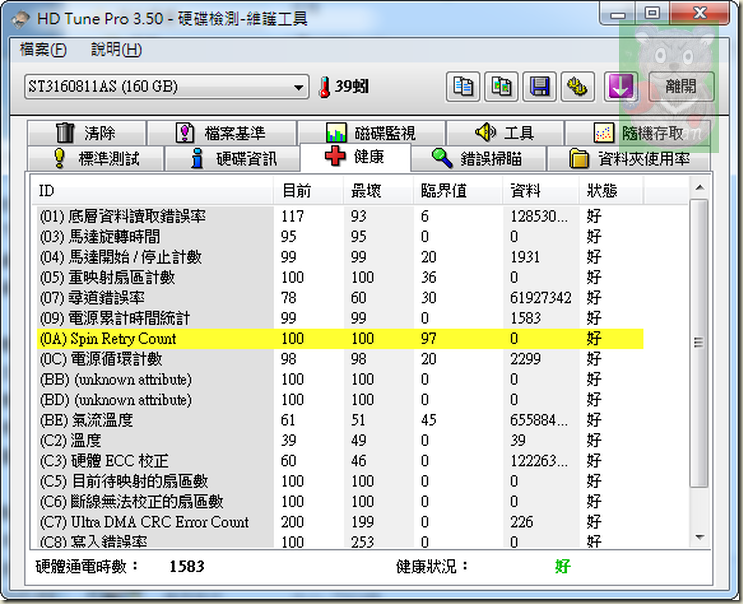
Task: Select the (C2) 溫度 row
Action: pyautogui.click(x=340, y=441)
